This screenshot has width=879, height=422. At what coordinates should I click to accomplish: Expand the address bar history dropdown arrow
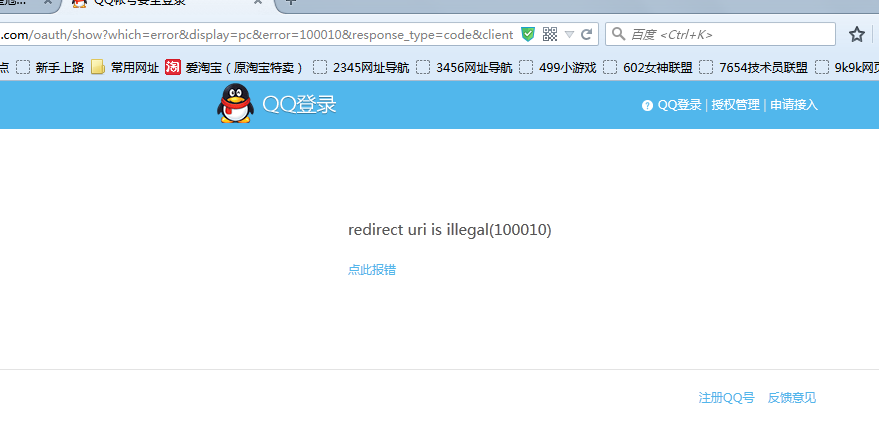point(569,35)
